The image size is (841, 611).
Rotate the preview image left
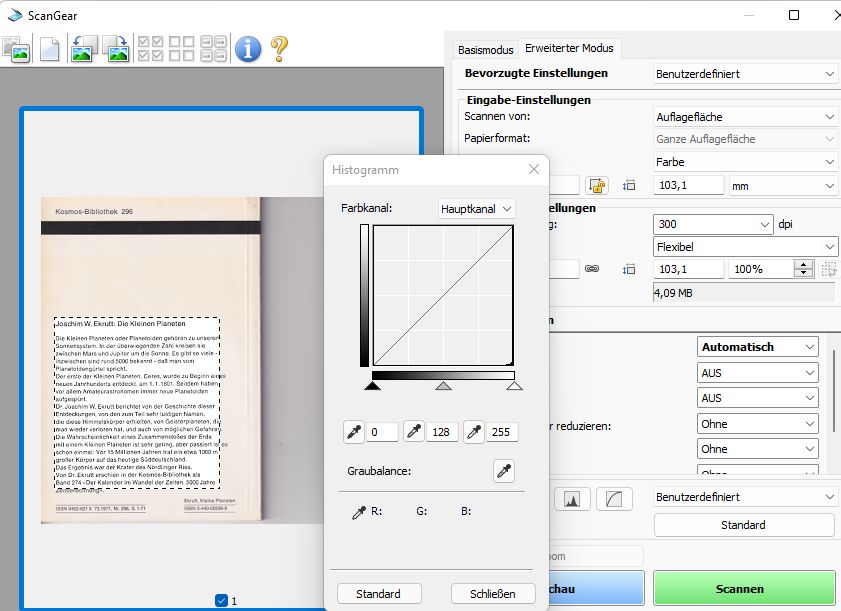coord(83,49)
